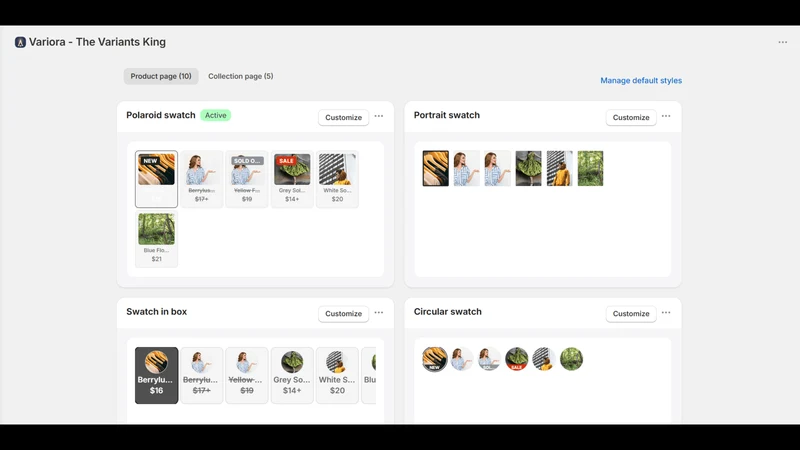This screenshot has height=450, width=800.
Task: Customize the Swatch in box style
Action: click(343, 314)
